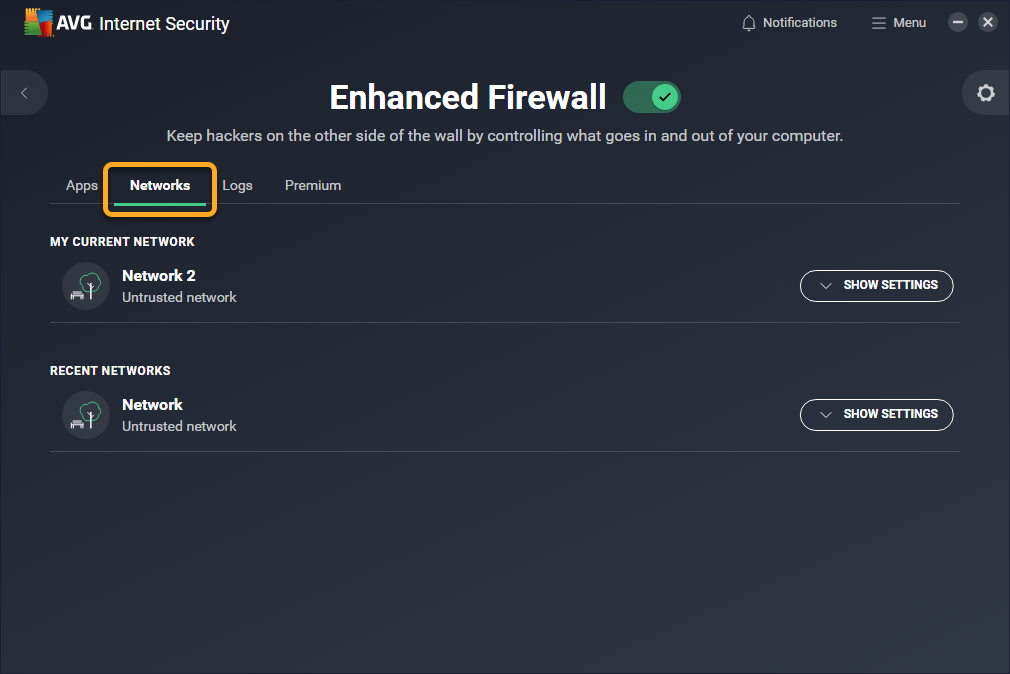Viewport: 1010px width, 674px height.
Task: Open Firewall settings gear icon
Action: tap(986, 93)
